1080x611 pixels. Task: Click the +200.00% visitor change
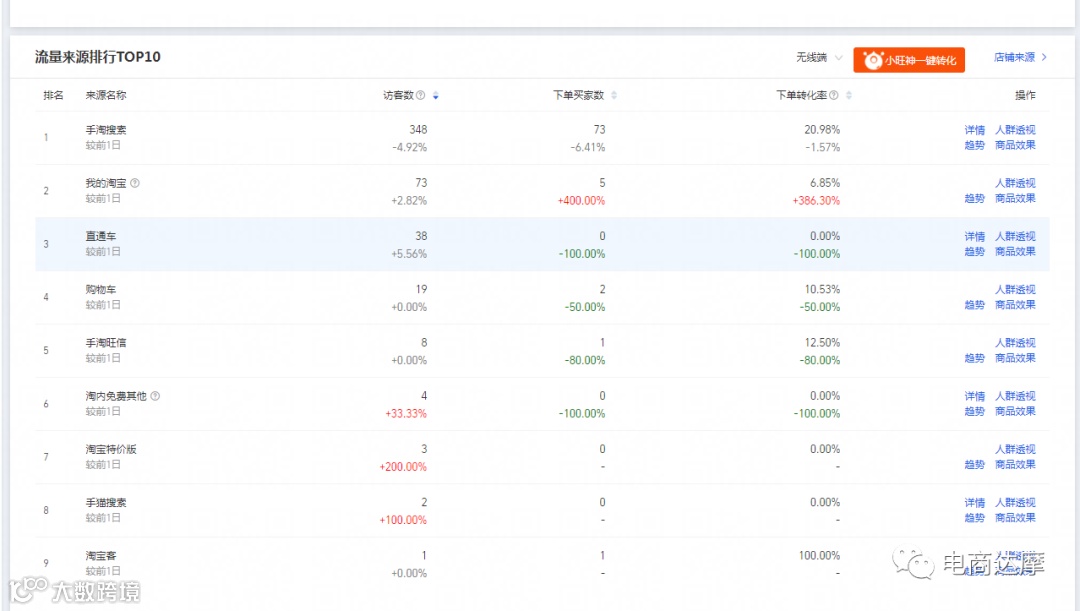(403, 466)
